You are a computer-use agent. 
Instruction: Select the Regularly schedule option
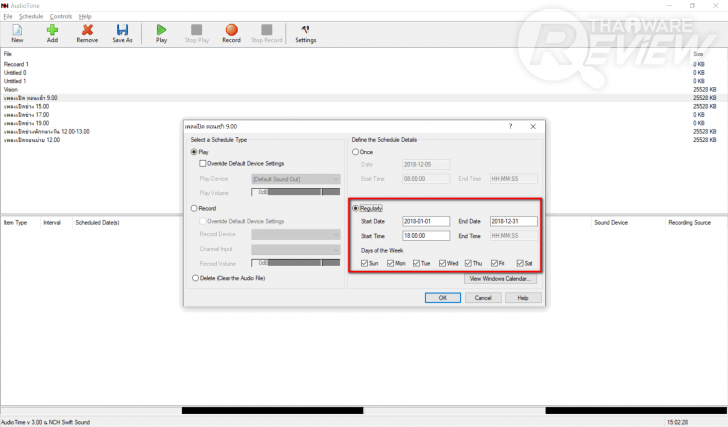tap(356, 208)
